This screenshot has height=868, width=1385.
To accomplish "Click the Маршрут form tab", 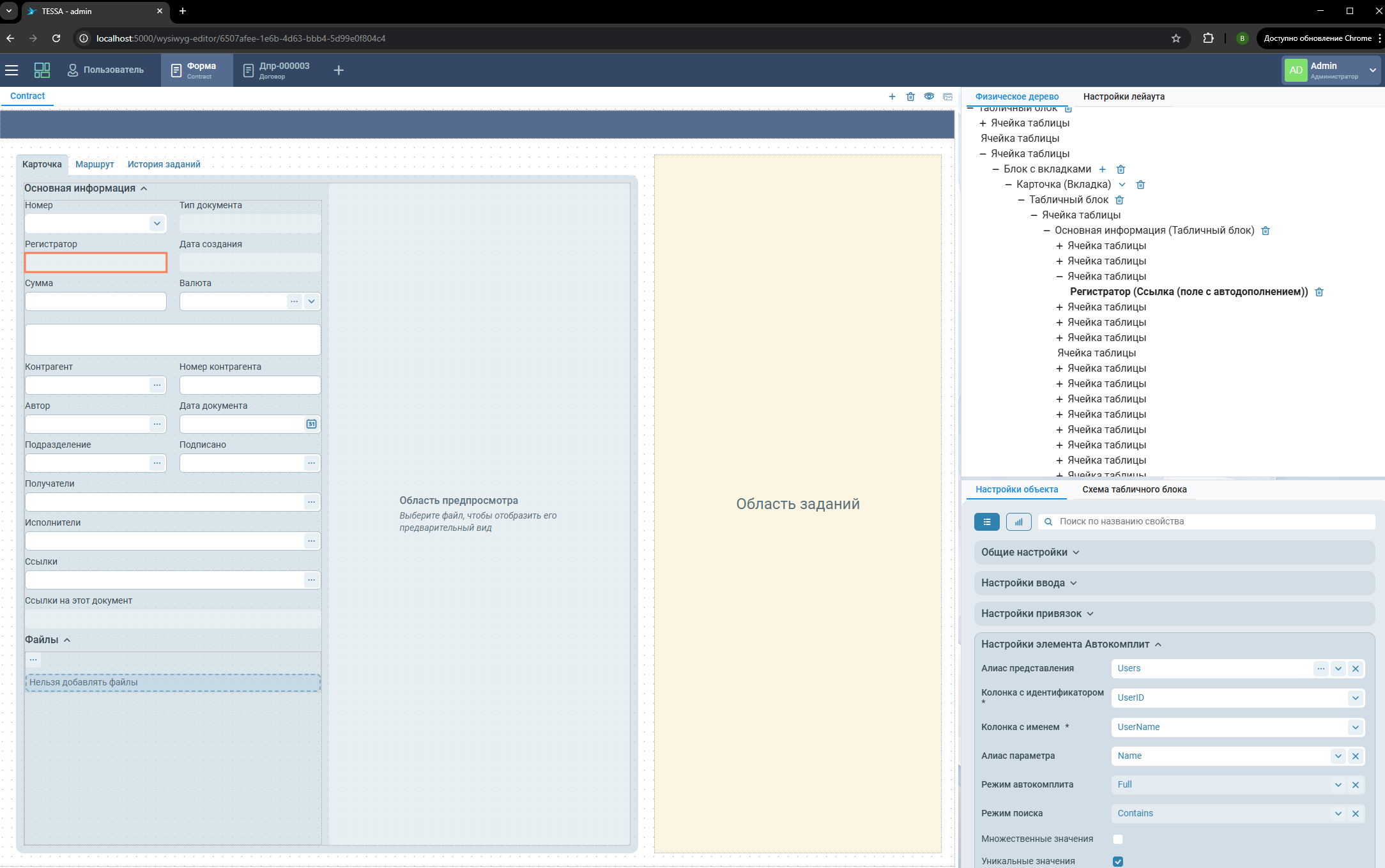I will click(x=95, y=164).
